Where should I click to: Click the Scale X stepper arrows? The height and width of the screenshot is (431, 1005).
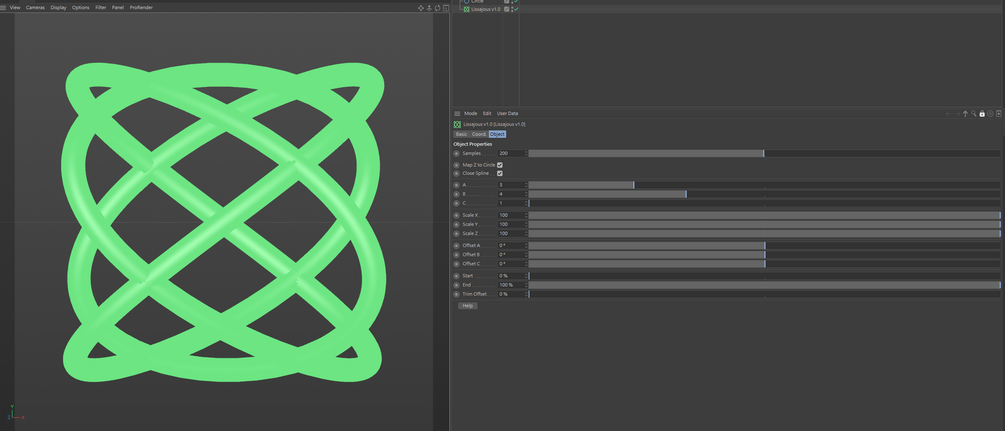(526, 216)
